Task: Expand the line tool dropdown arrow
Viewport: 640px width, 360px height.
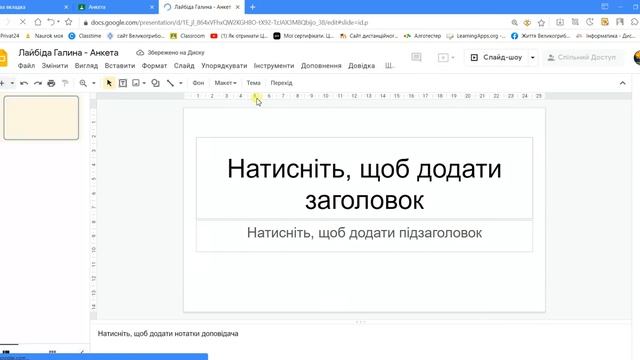Action: click(181, 83)
